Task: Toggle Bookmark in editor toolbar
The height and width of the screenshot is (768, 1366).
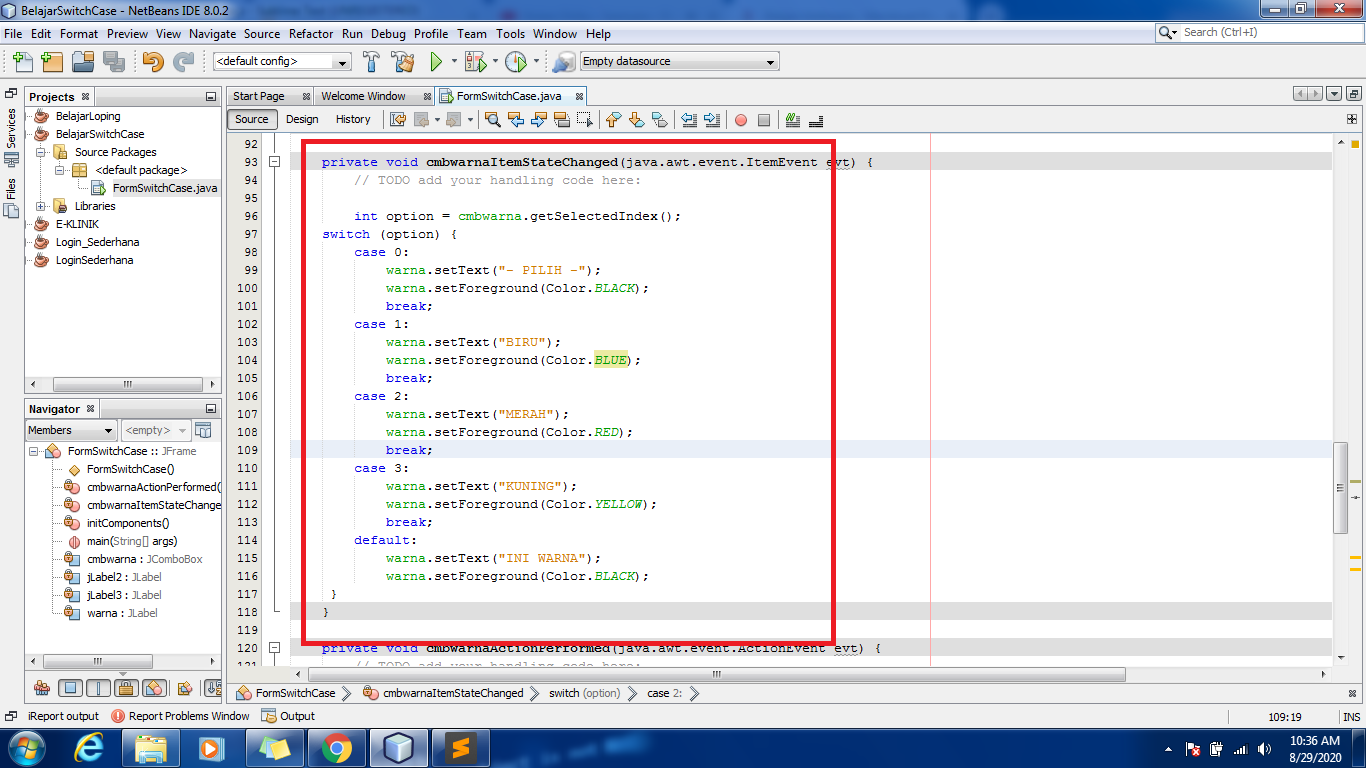Action: coord(659,120)
